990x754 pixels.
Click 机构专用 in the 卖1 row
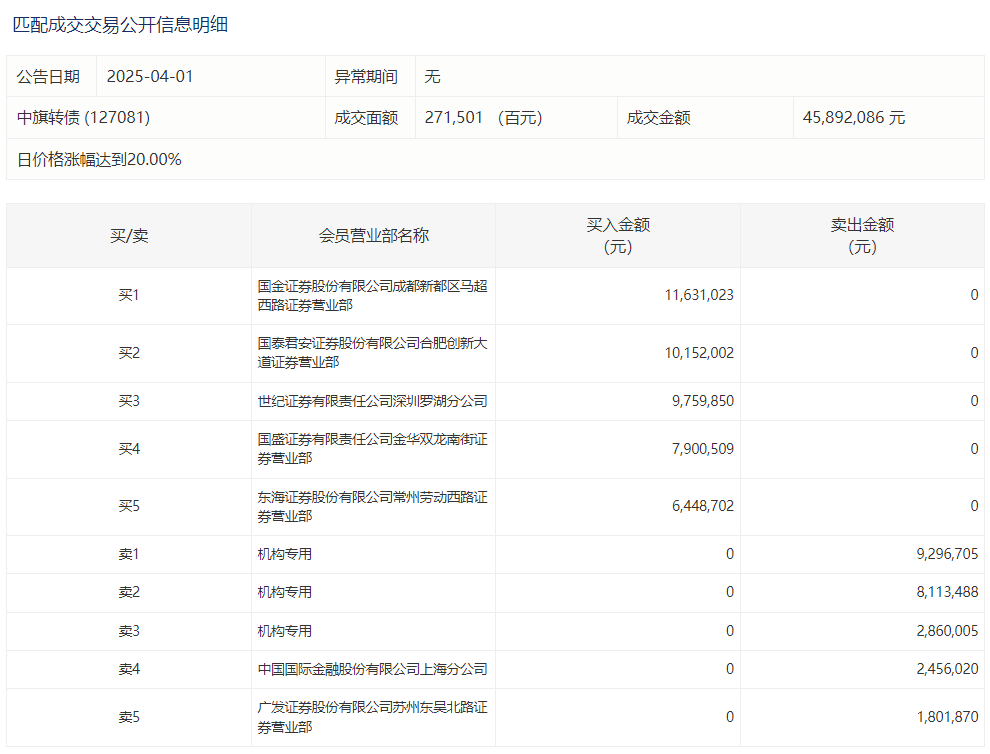tap(285, 554)
